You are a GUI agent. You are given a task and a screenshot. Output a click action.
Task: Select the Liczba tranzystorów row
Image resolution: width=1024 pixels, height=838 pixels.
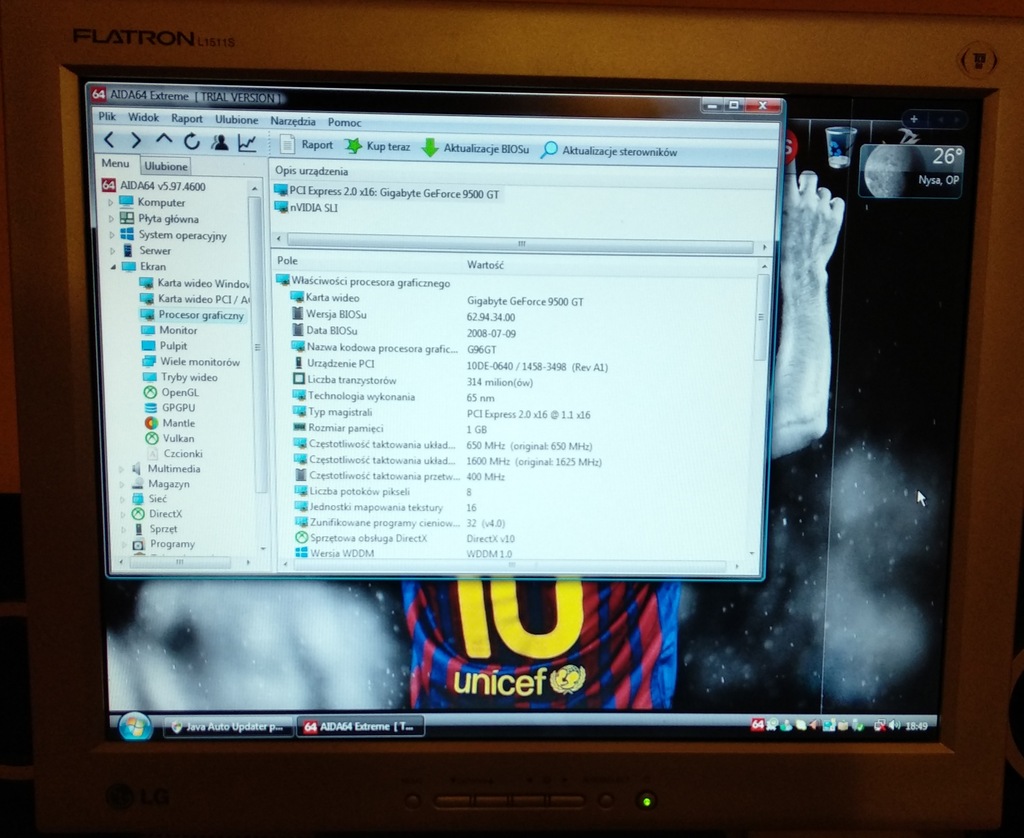pos(413,381)
